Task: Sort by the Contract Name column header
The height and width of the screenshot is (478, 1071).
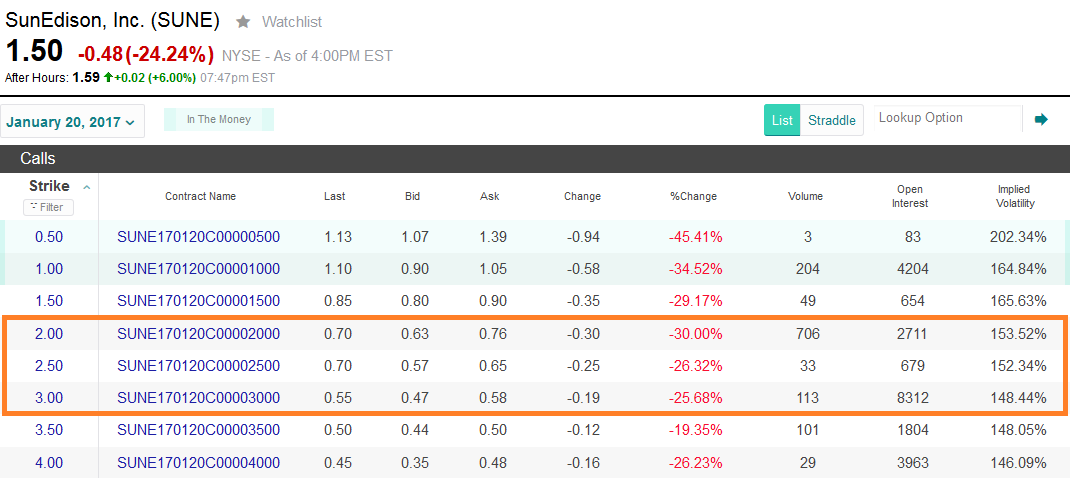Action: 200,196
